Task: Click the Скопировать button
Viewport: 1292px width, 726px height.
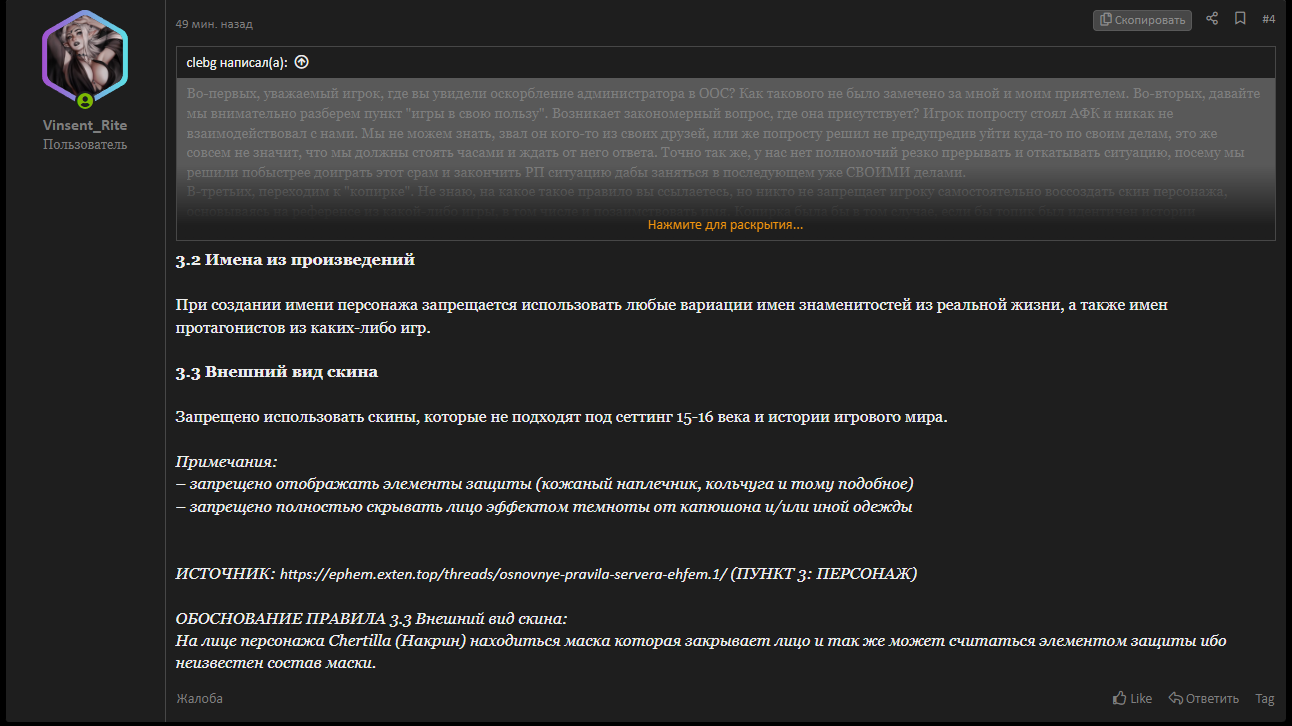Action: tap(1142, 20)
